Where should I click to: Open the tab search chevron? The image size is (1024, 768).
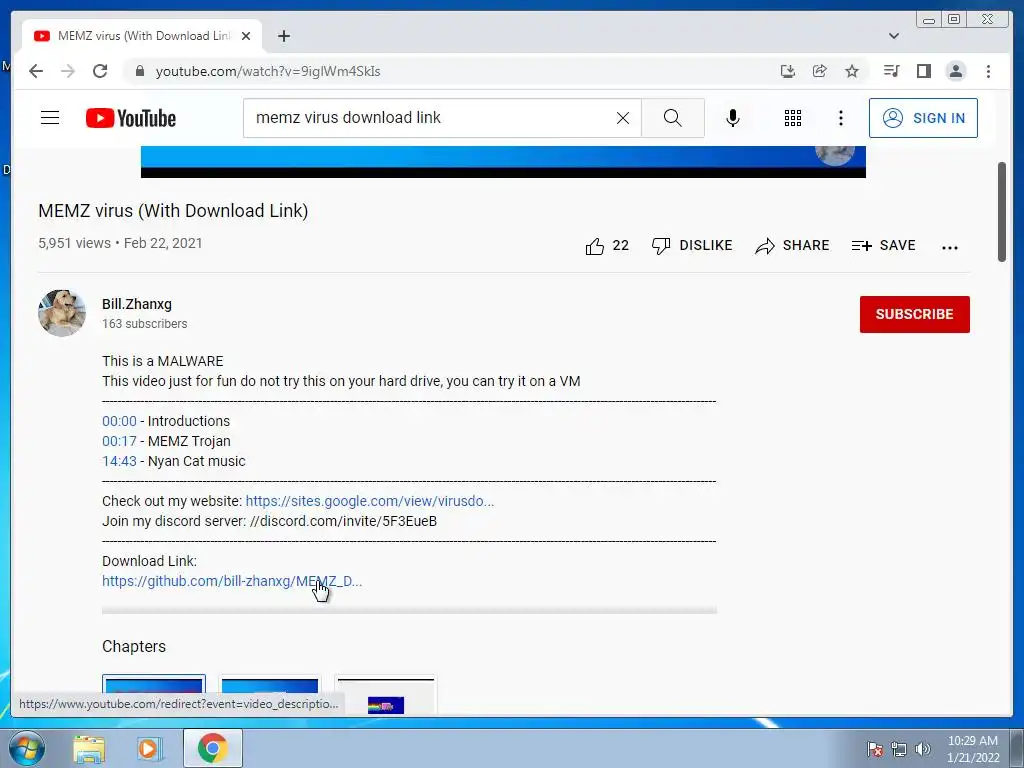tap(893, 36)
